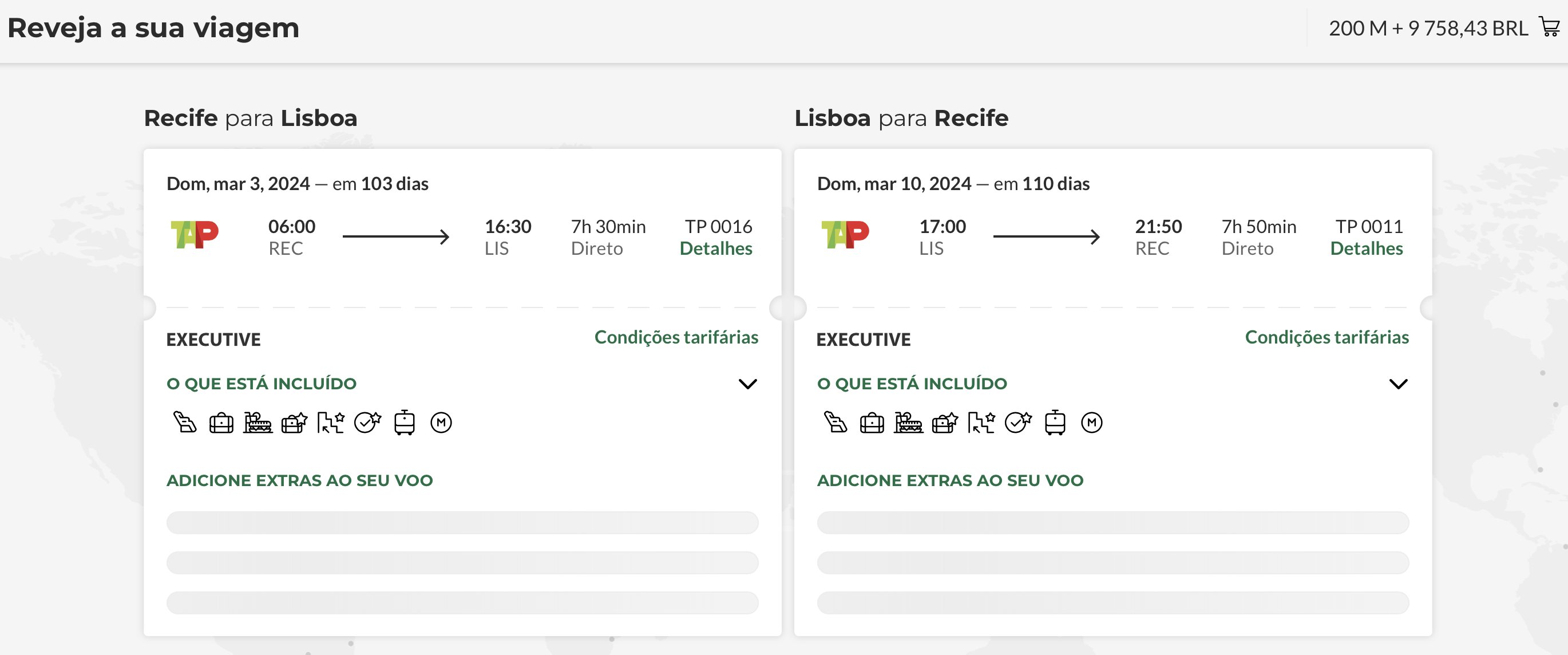Click the priority boarding icon in Recife-Lisboa card
Image resolution: width=1568 pixels, height=655 pixels.
click(331, 423)
